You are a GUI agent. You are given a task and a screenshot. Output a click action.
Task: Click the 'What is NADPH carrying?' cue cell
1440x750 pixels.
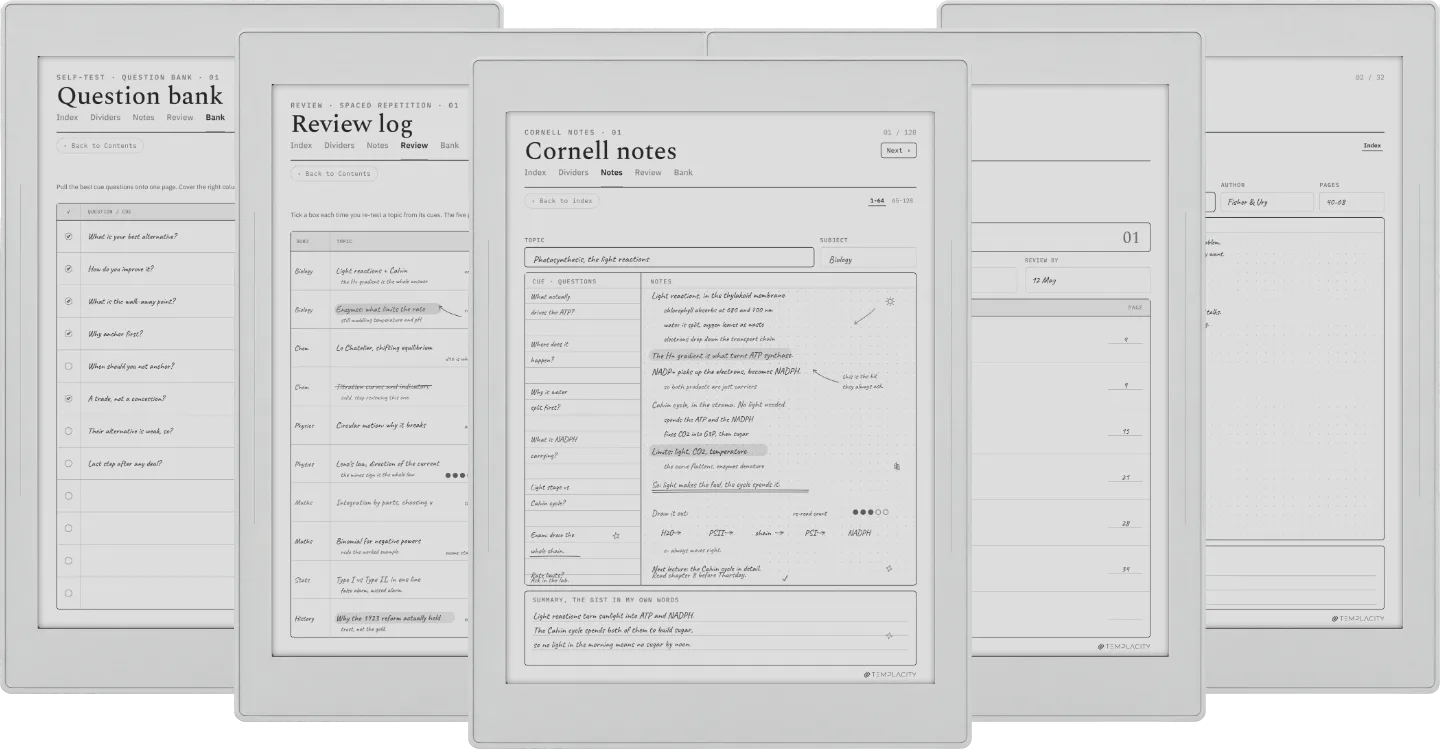click(582, 447)
